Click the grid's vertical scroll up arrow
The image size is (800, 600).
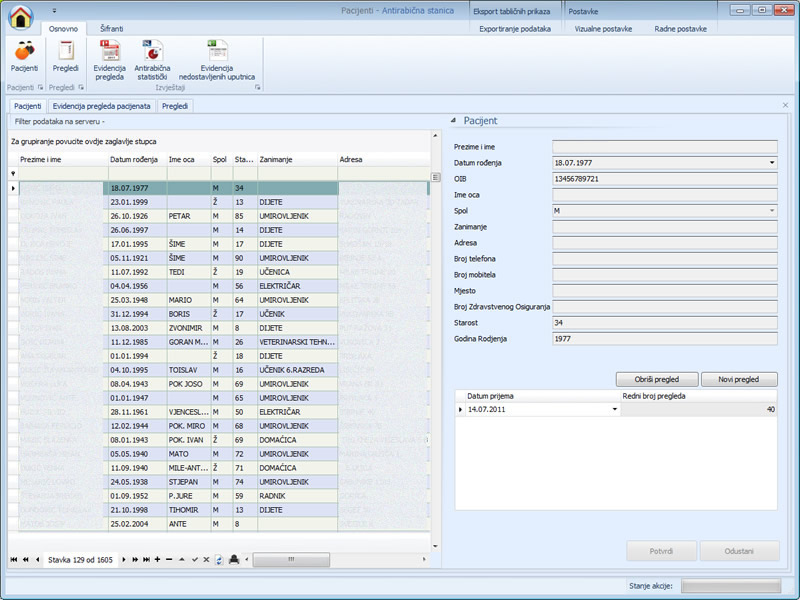tap(435, 135)
